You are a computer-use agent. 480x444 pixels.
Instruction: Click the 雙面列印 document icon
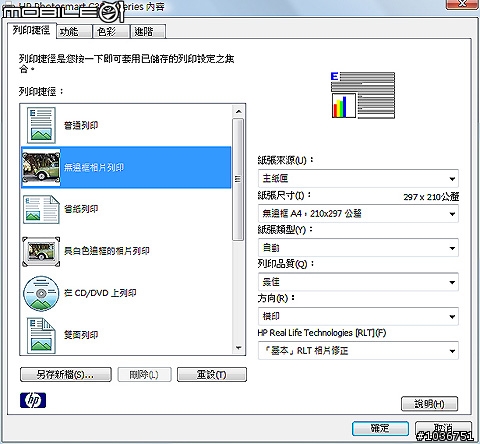[41, 335]
